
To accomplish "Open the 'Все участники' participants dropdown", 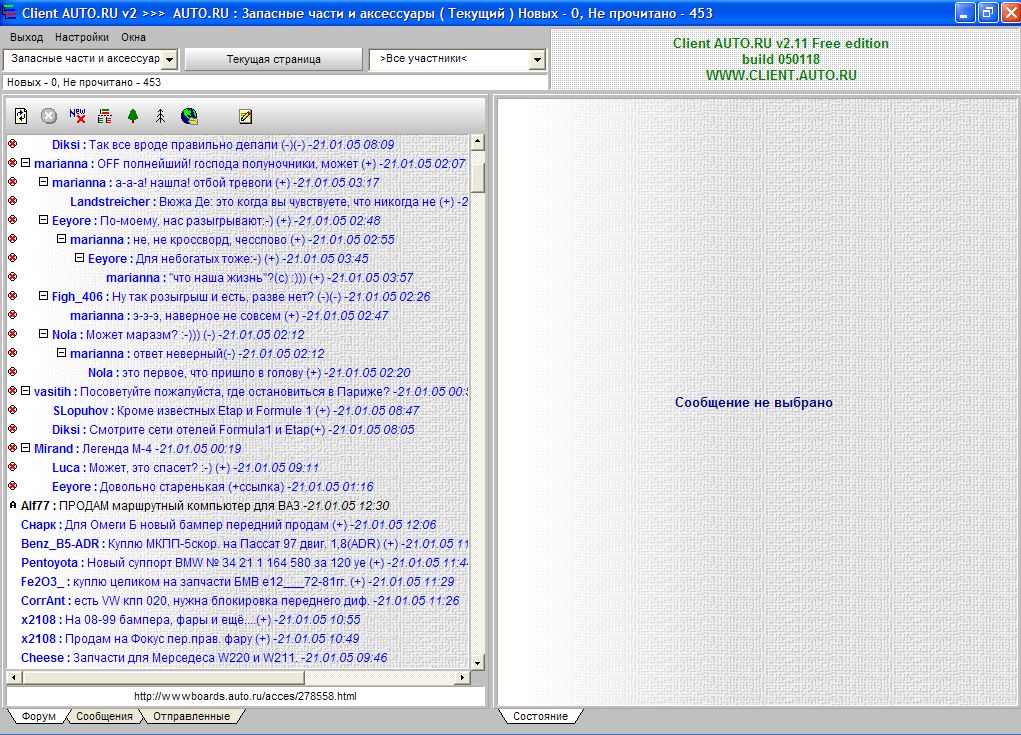I will click(x=537, y=60).
